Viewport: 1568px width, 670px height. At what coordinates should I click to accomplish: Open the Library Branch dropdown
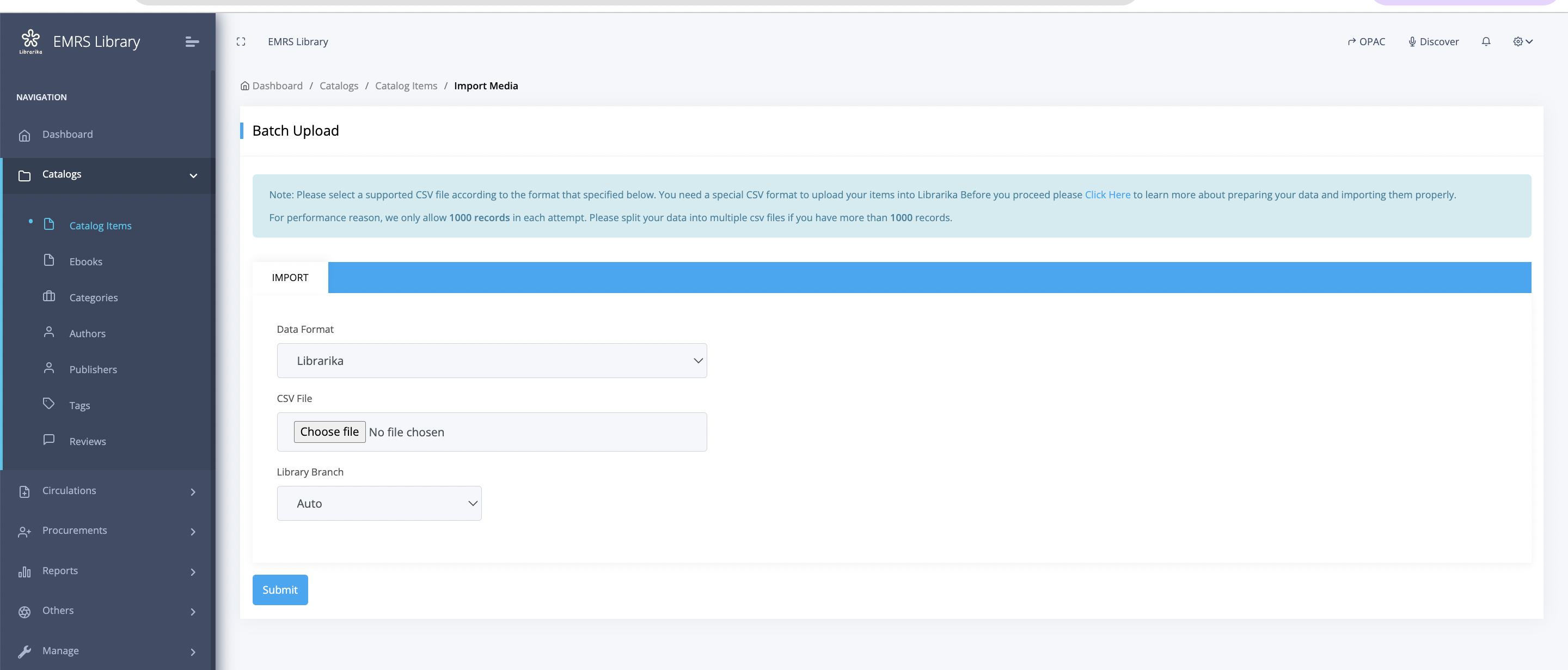[378, 504]
